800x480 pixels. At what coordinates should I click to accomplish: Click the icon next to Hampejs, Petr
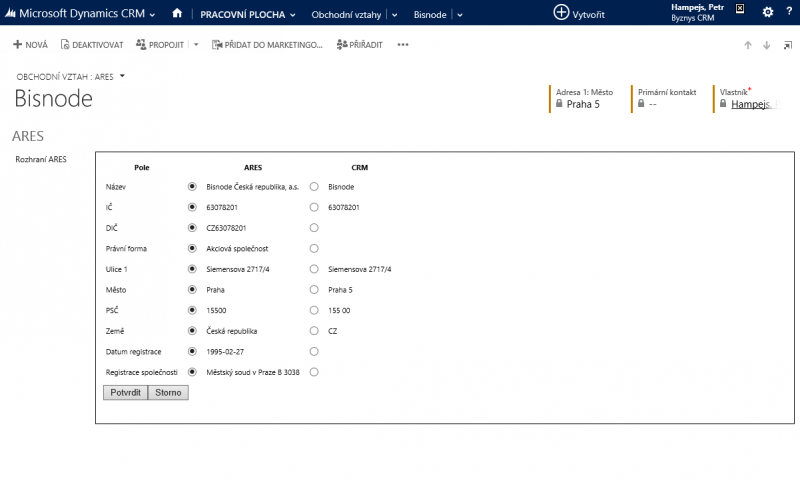(740, 8)
